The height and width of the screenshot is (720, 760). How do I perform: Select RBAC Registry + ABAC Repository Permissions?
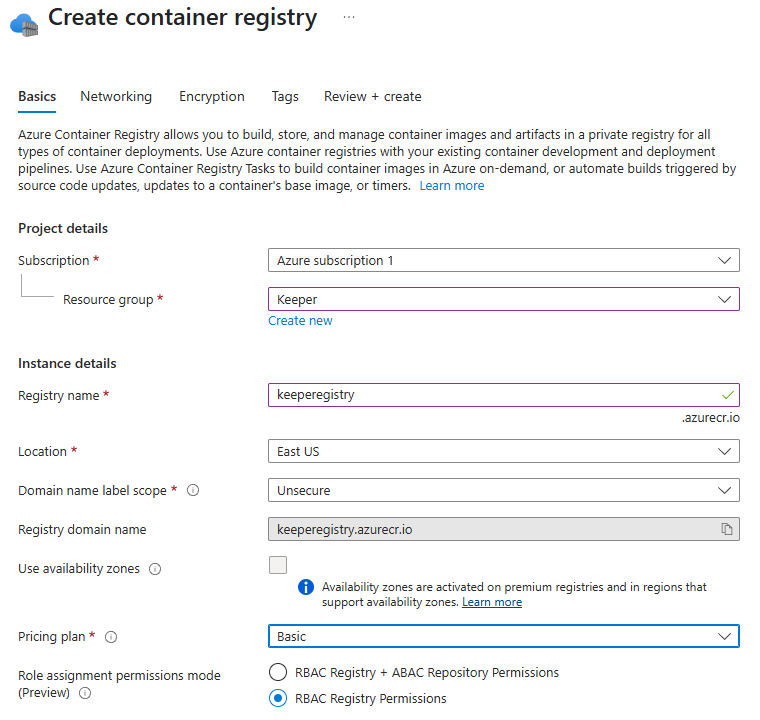tap(278, 672)
